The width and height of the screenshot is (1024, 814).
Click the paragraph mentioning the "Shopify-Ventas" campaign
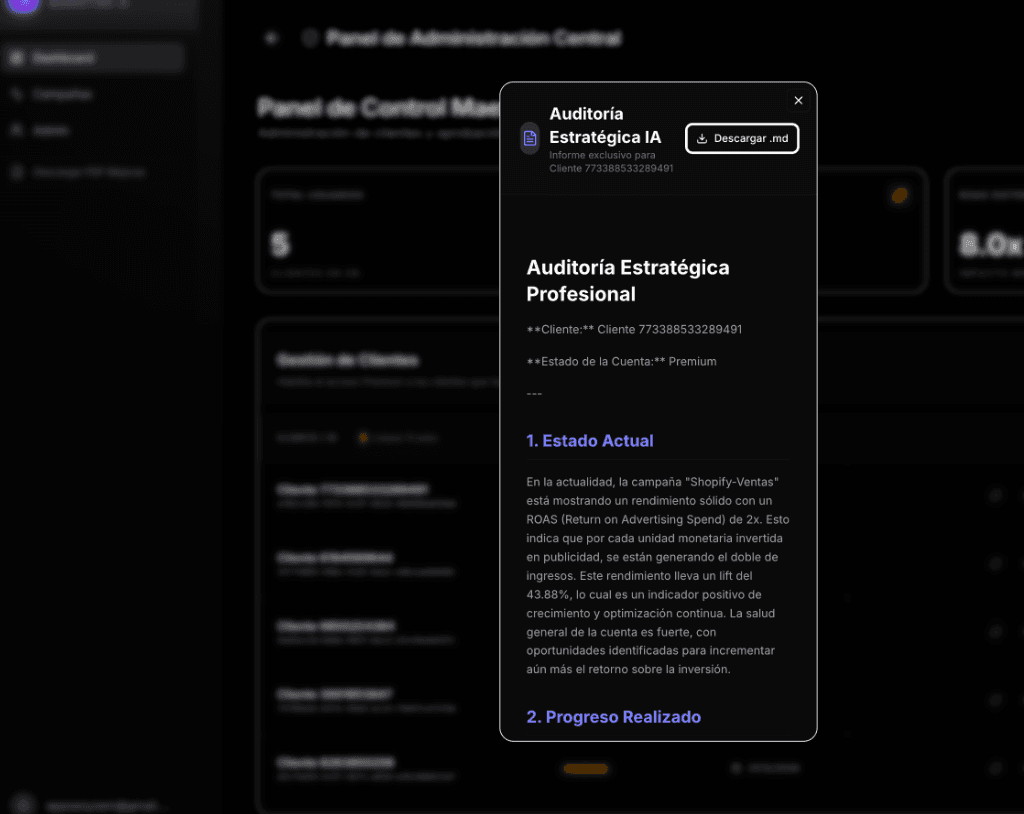click(658, 576)
